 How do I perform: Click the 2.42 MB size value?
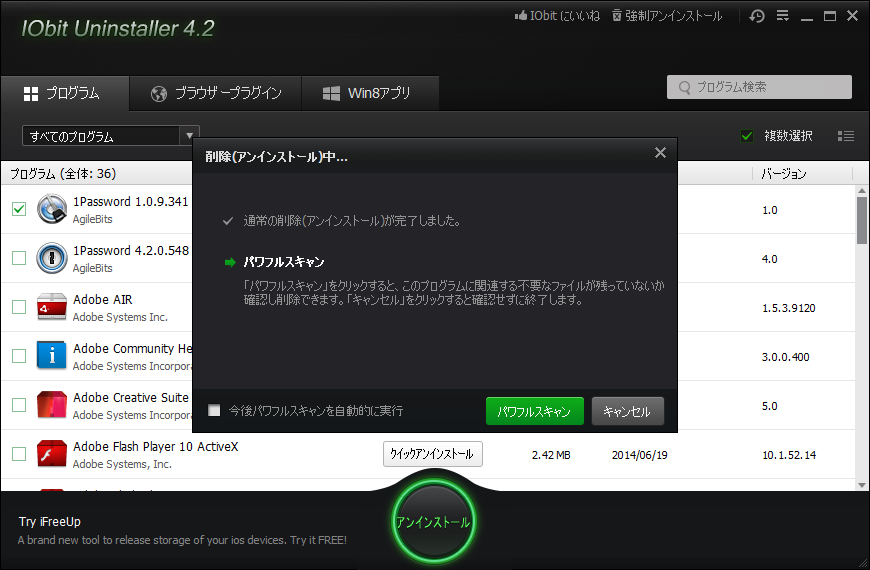tap(551, 455)
